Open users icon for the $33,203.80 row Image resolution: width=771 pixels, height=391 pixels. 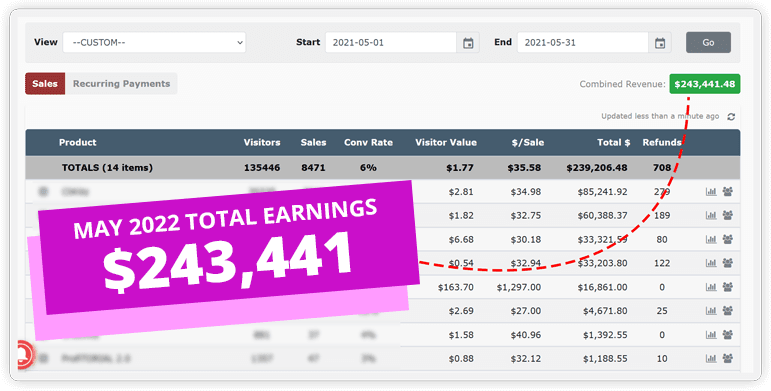point(728,263)
